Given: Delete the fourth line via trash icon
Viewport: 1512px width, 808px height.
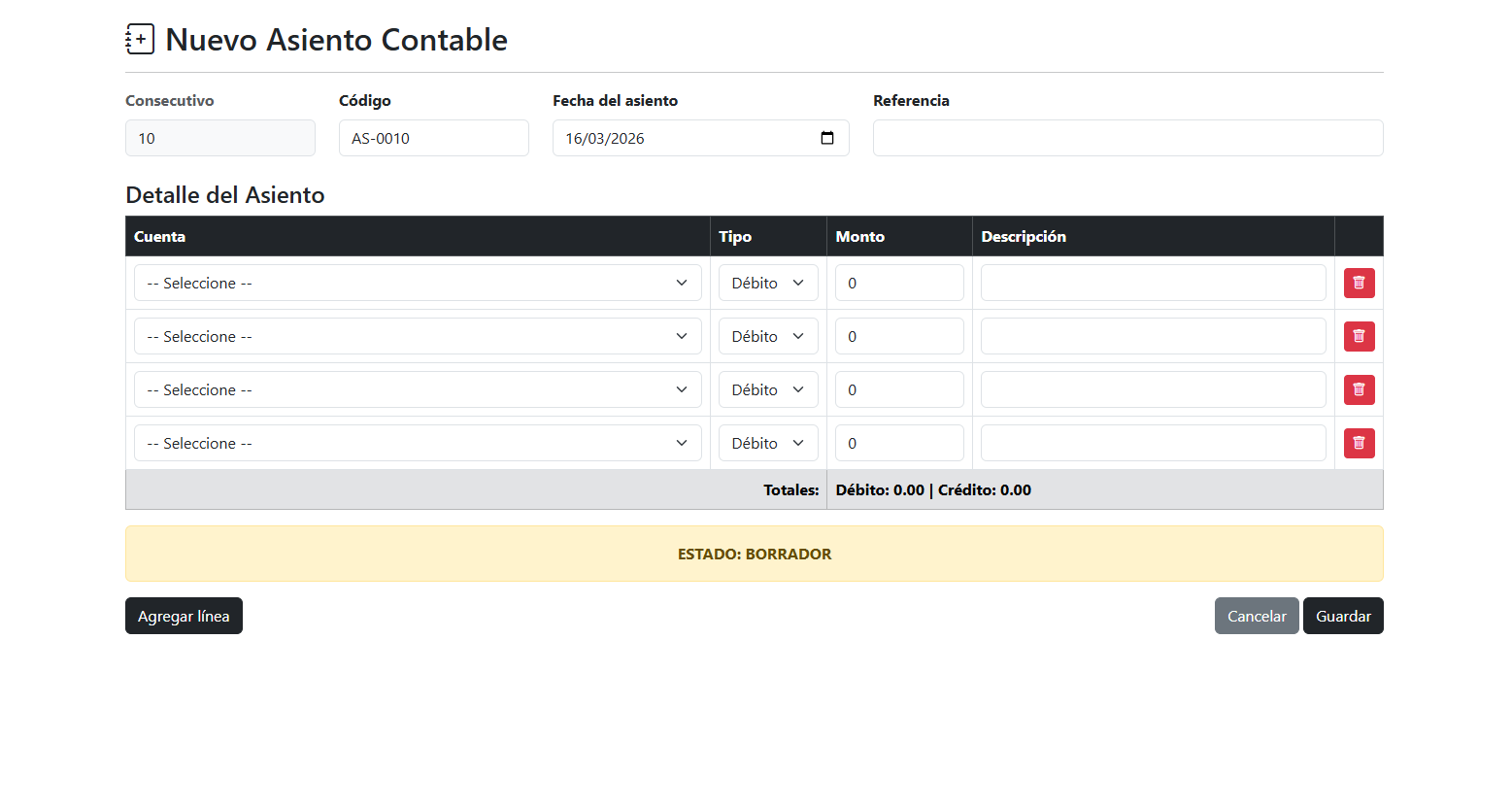Looking at the screenshot, I should pyautogui.click(x=1359, y=443).
